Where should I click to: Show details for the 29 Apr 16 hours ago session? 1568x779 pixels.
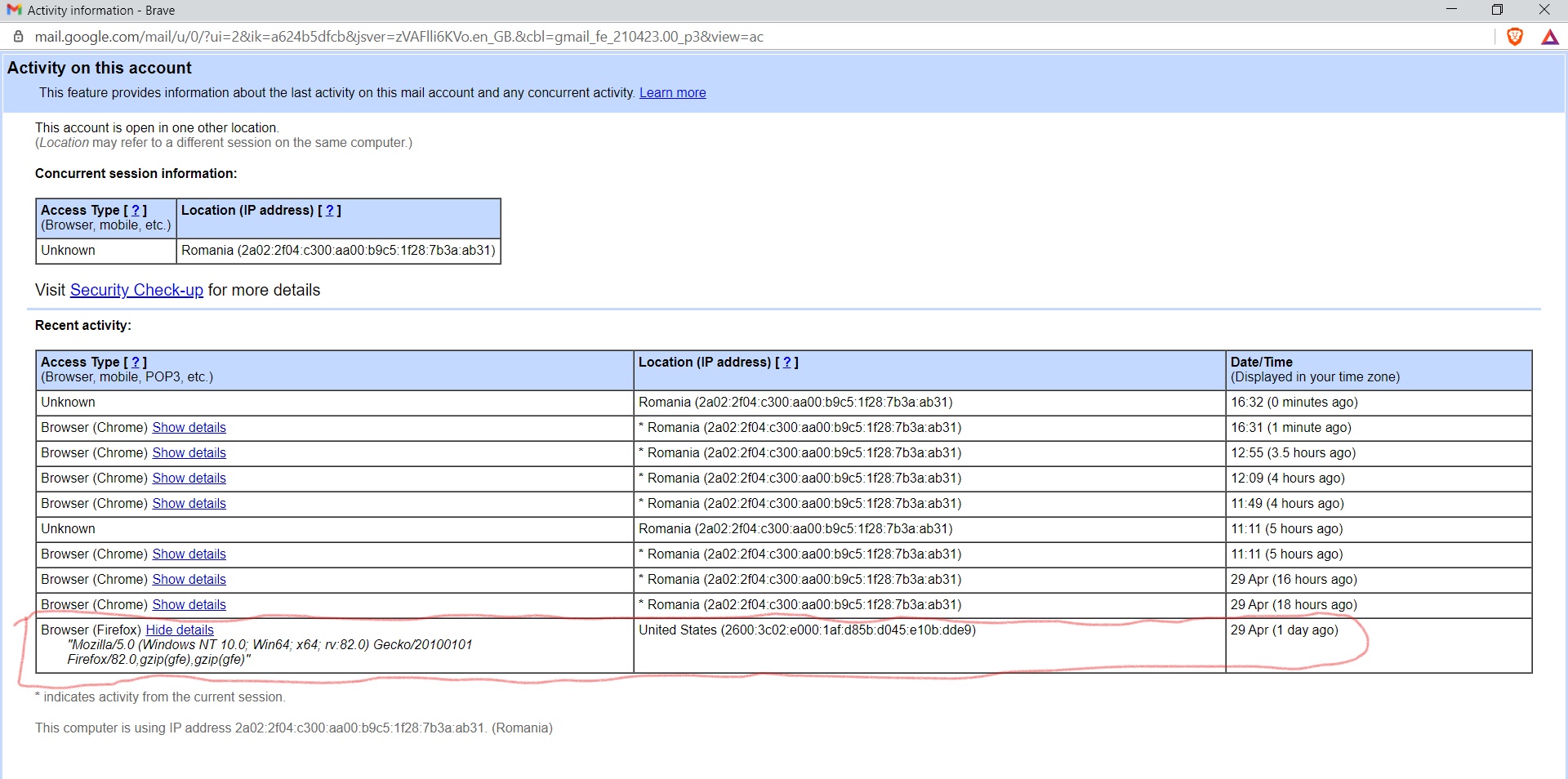[x=189, y=580]
